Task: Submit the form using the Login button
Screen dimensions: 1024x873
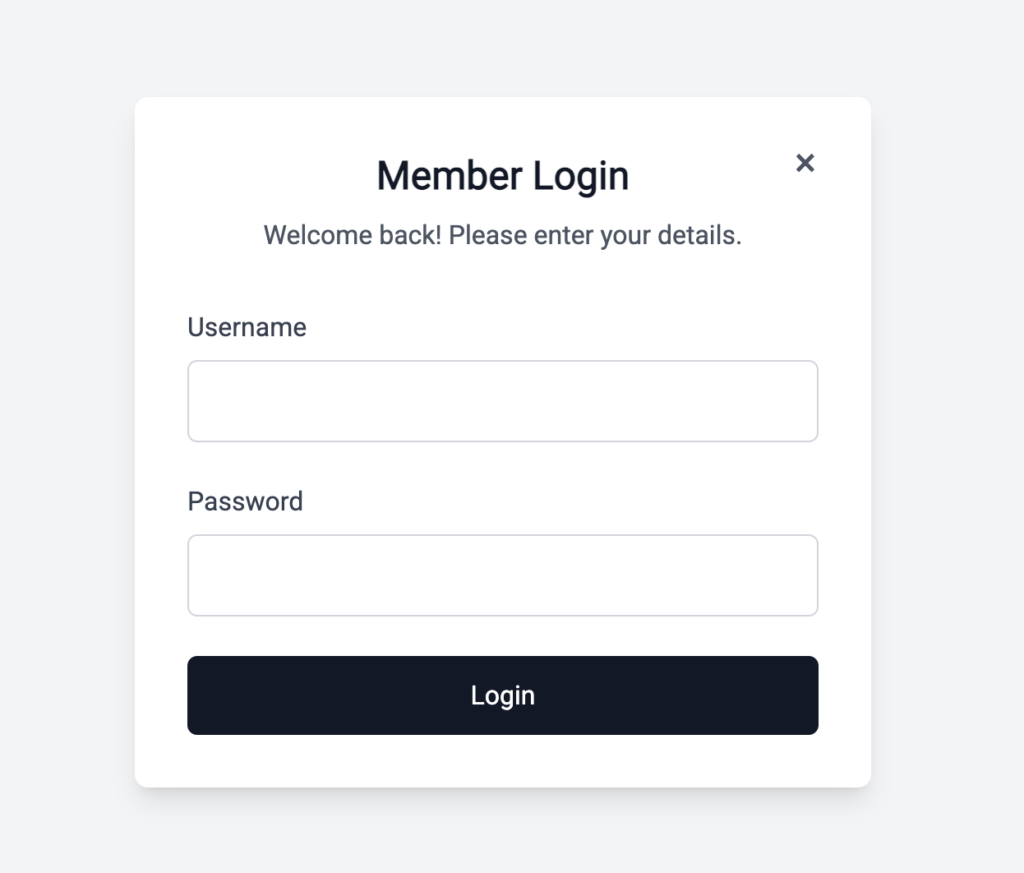Action: pyautogui.click(x=502, y=695)
